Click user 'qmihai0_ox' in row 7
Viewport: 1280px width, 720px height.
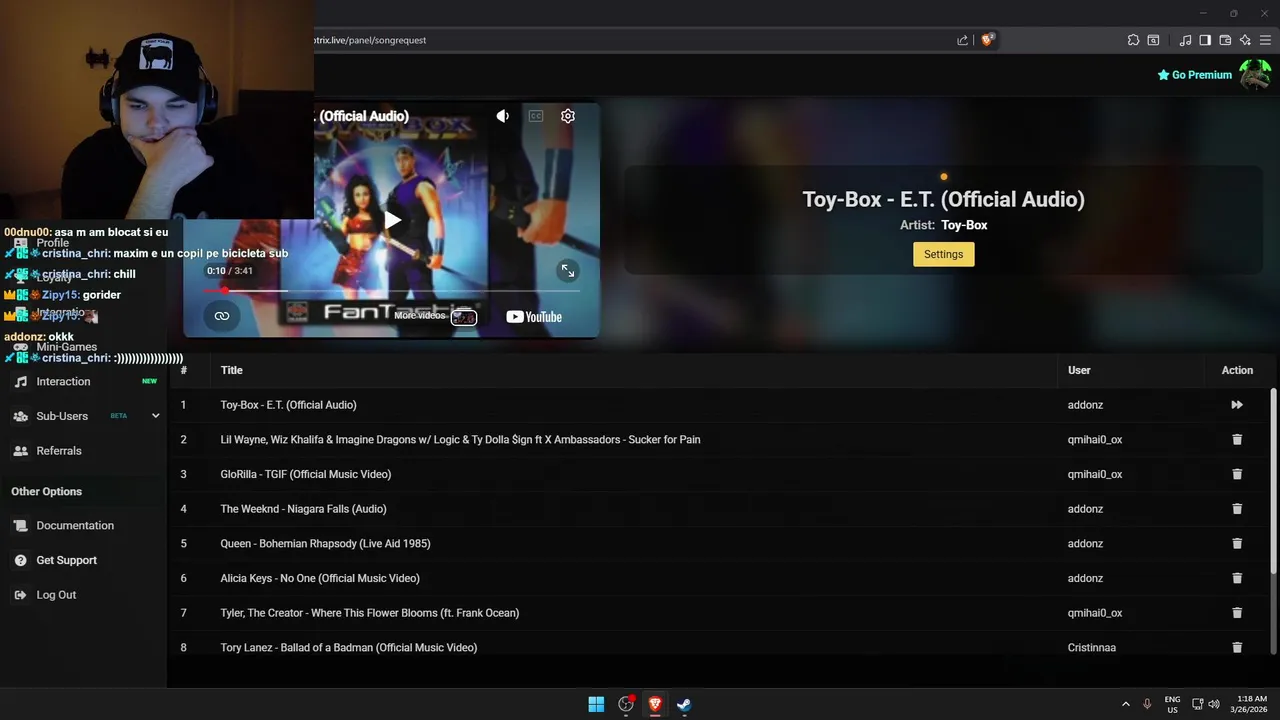click(1095, 613)
